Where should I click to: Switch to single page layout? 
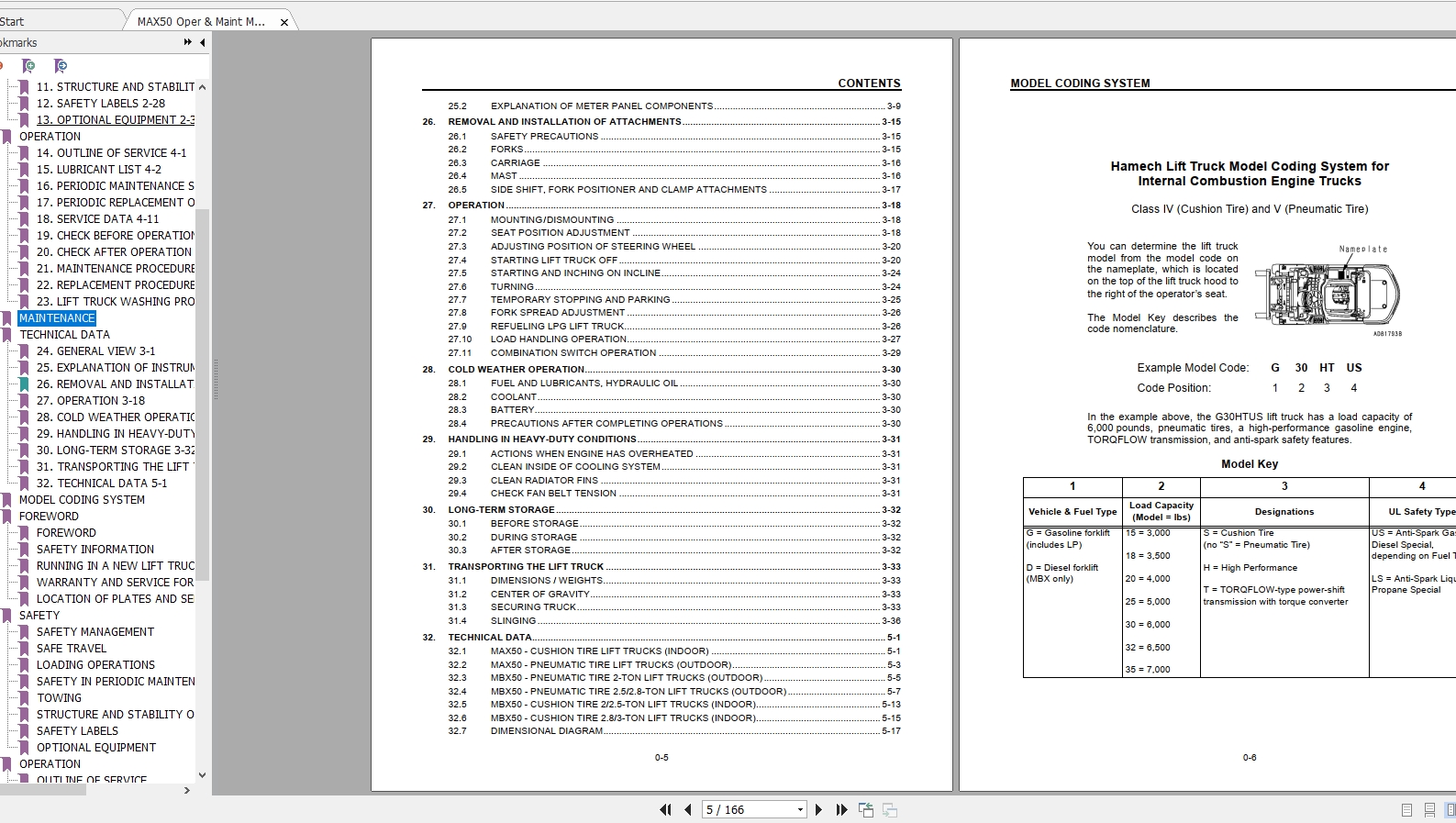click(x=1406, y=810)
